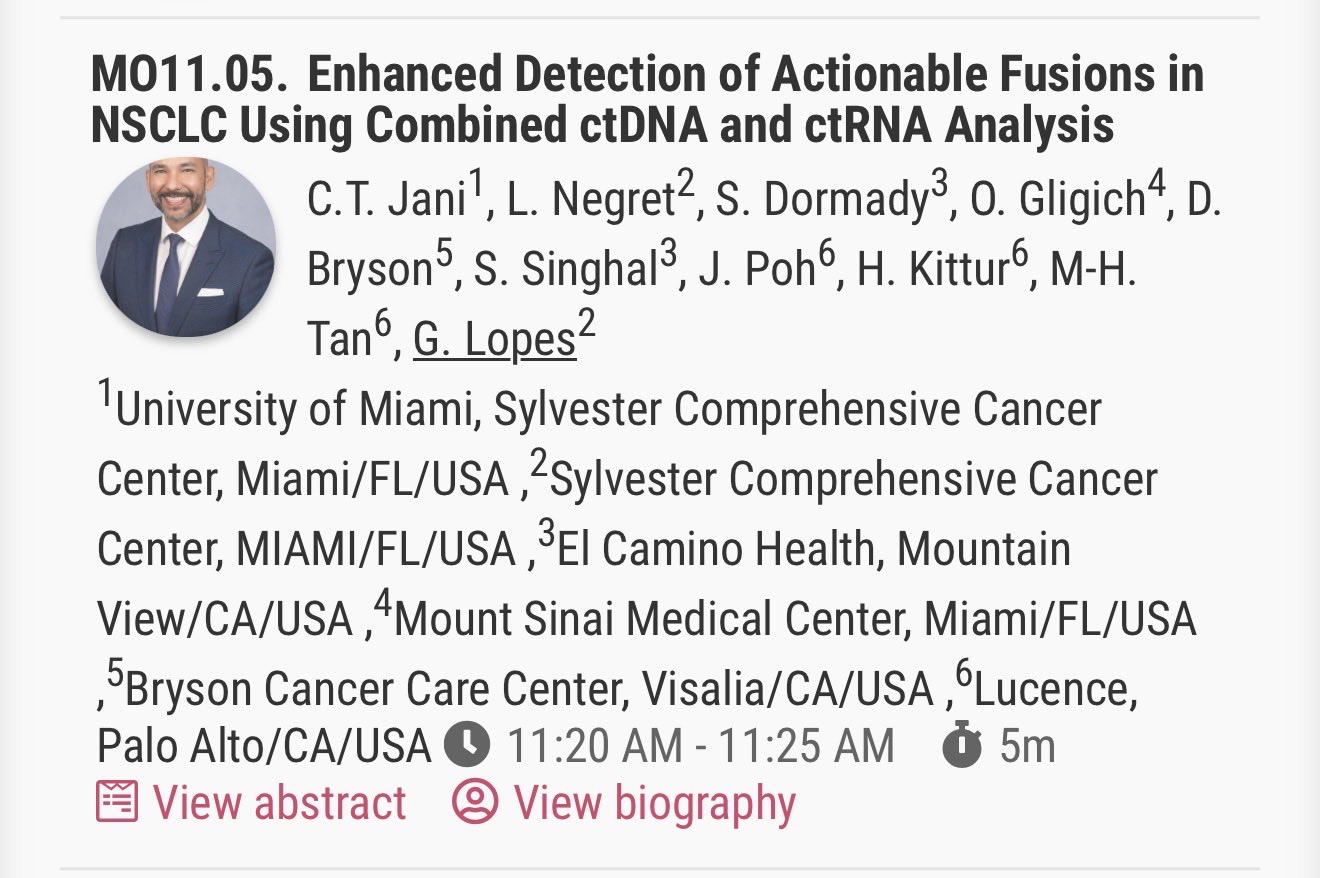Screen dimensions: 1320x878
Task: Click the abstract document icon
Action: [117, 803]
